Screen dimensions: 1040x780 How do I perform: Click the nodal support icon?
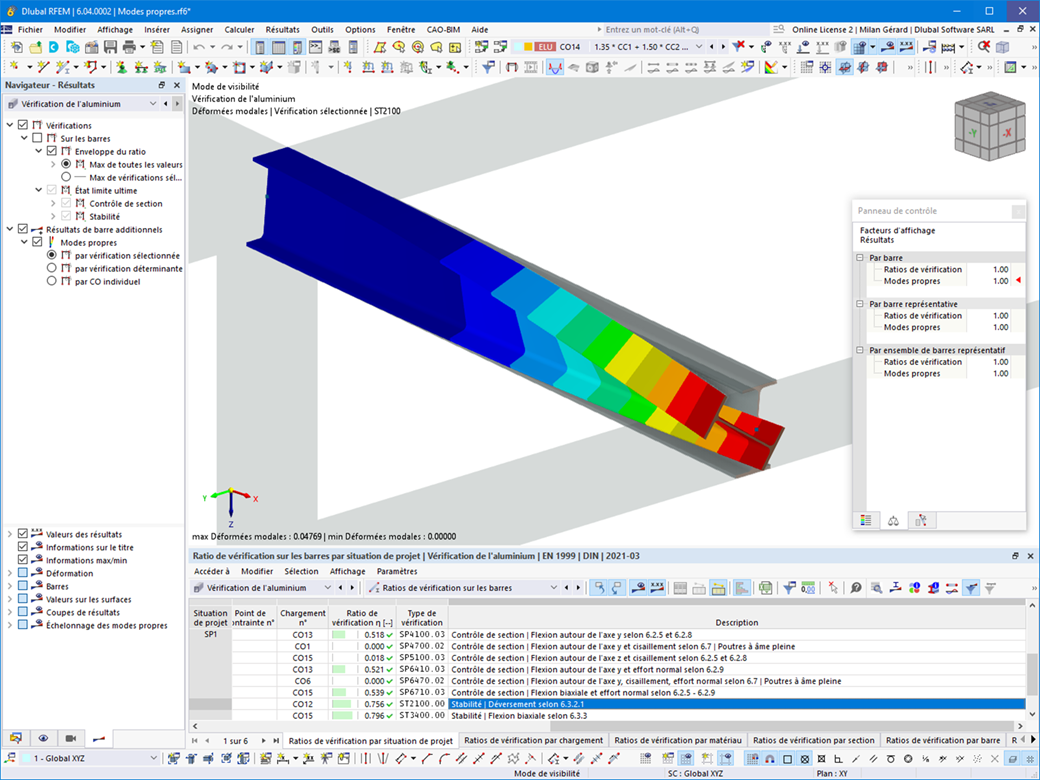(122, 67)
